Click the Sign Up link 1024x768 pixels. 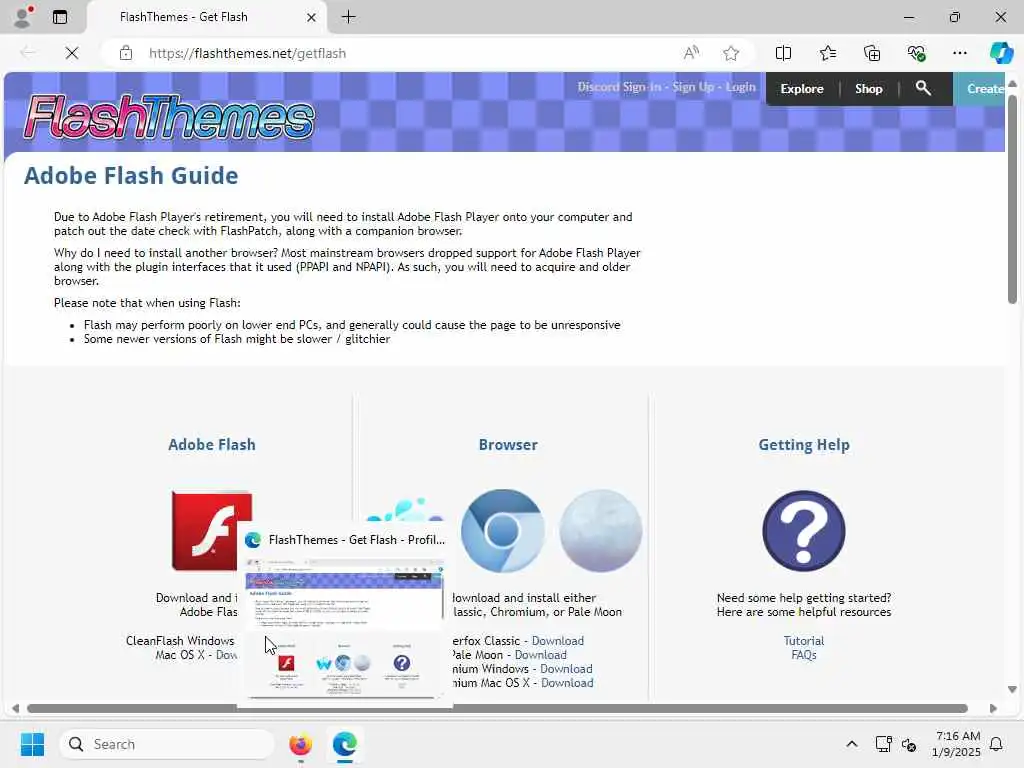pos(694,87)
